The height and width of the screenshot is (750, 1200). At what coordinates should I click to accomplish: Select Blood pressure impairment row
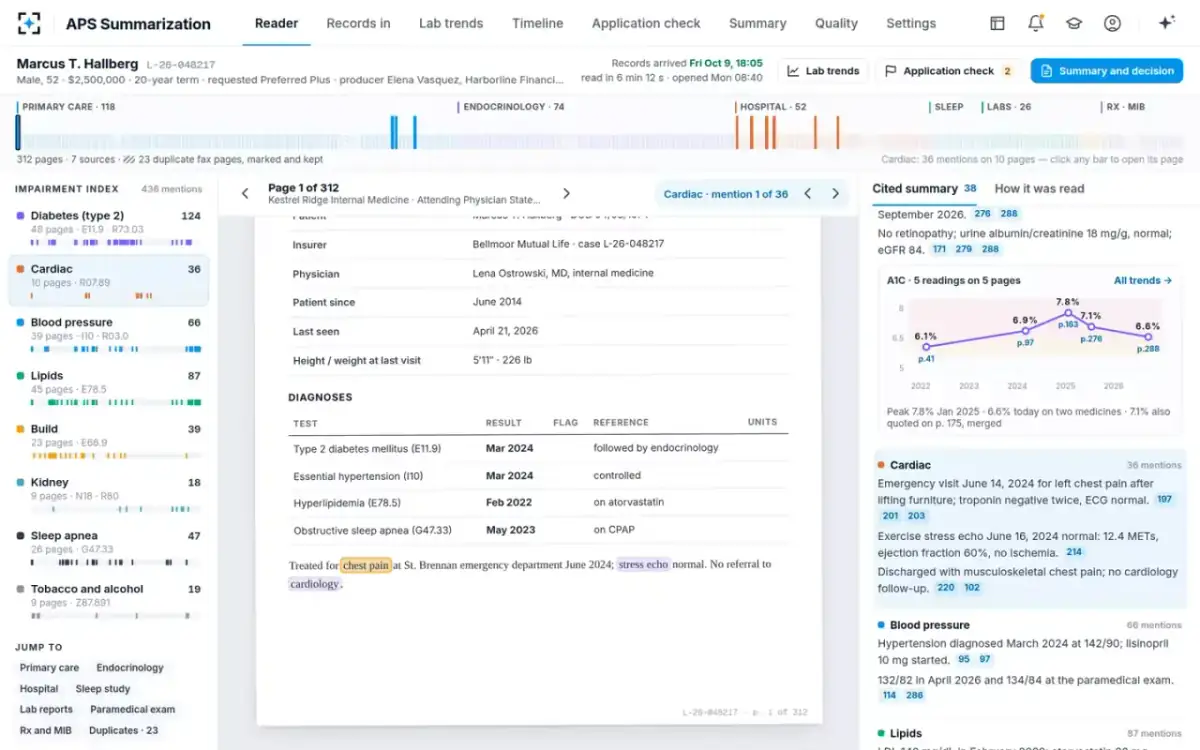tap(109, 335)
